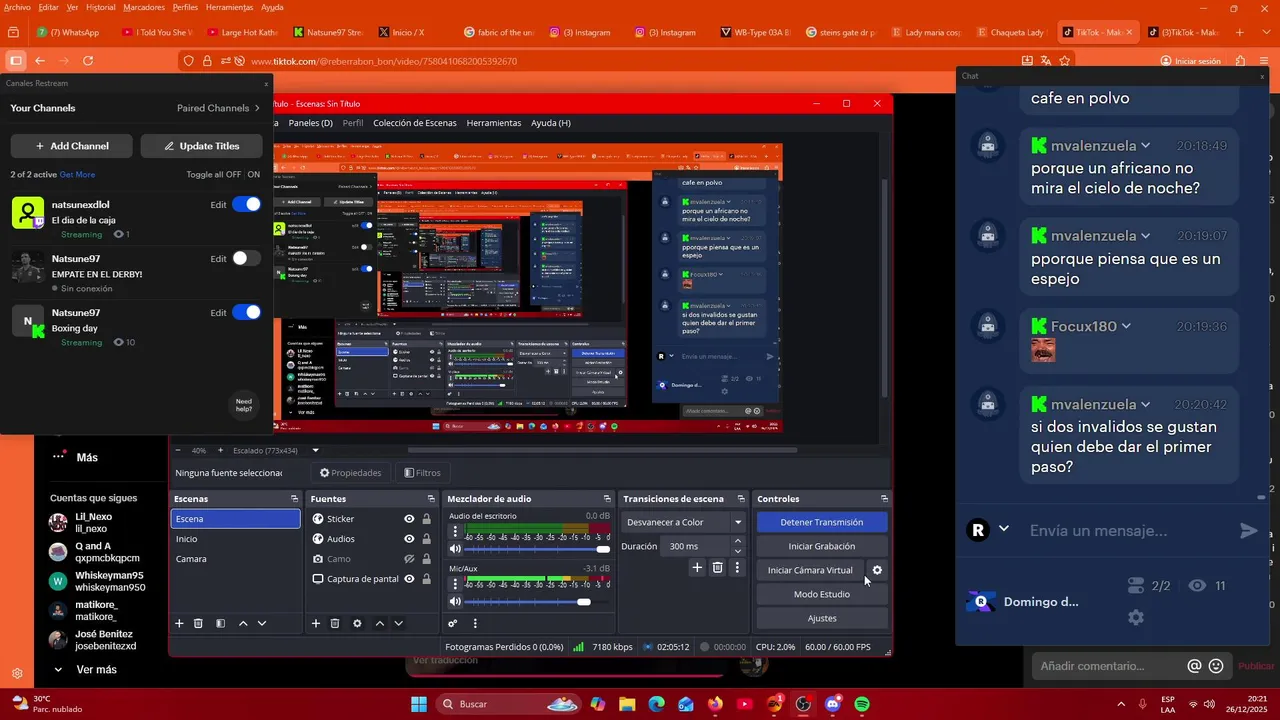Image resolution: width=1280 pixels, height=720 pixels.
Task: Click Iniciar Grabación button
Action: pos(821,546)
